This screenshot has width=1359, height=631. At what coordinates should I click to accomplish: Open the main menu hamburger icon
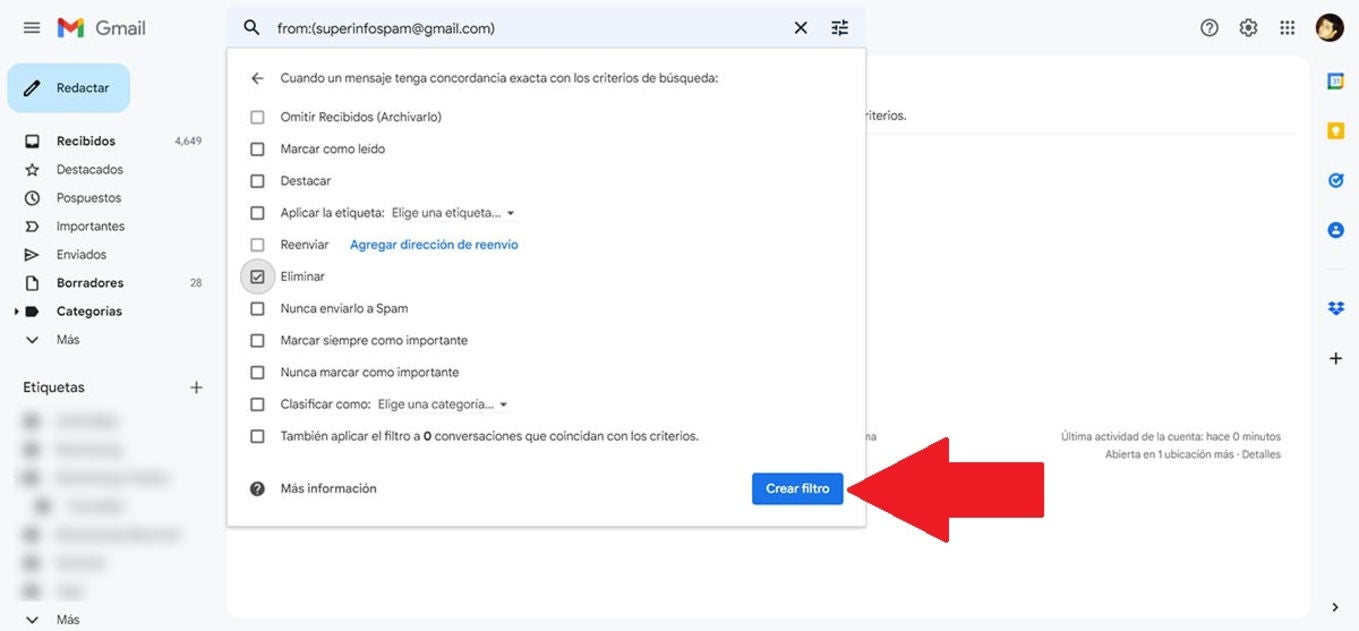(x=32, y=28)
